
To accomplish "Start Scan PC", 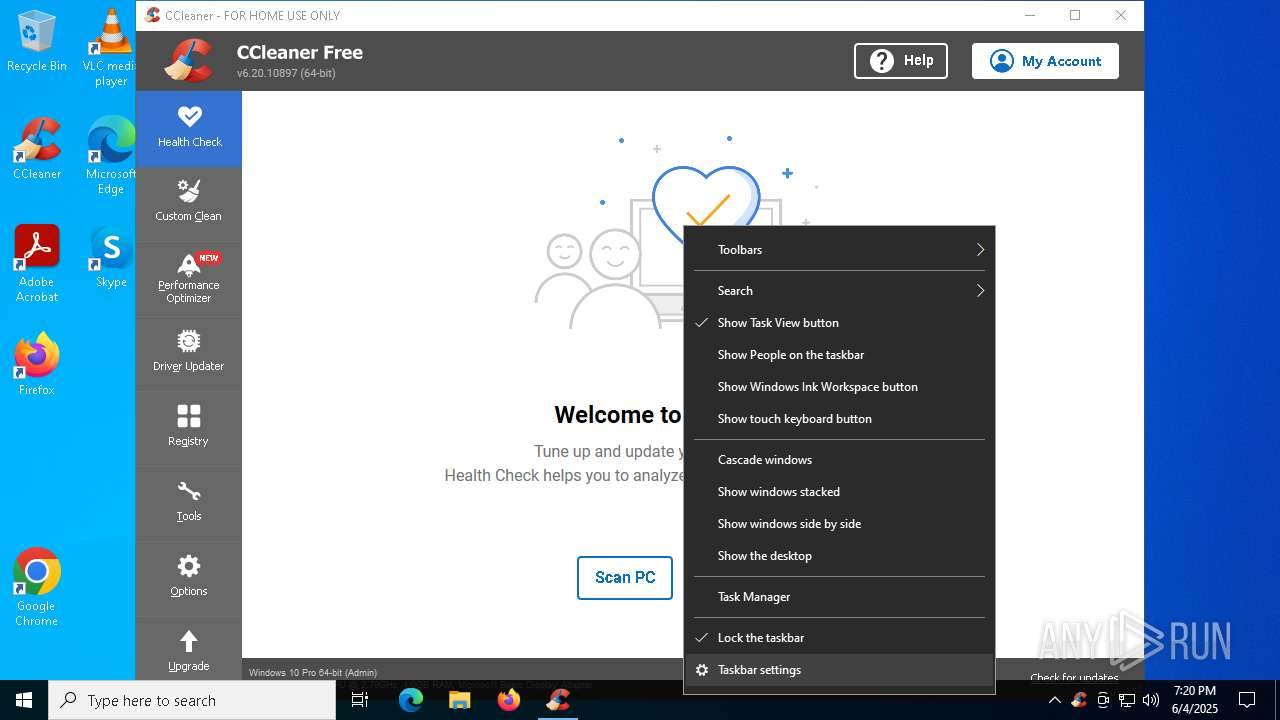I will point(625,578).
